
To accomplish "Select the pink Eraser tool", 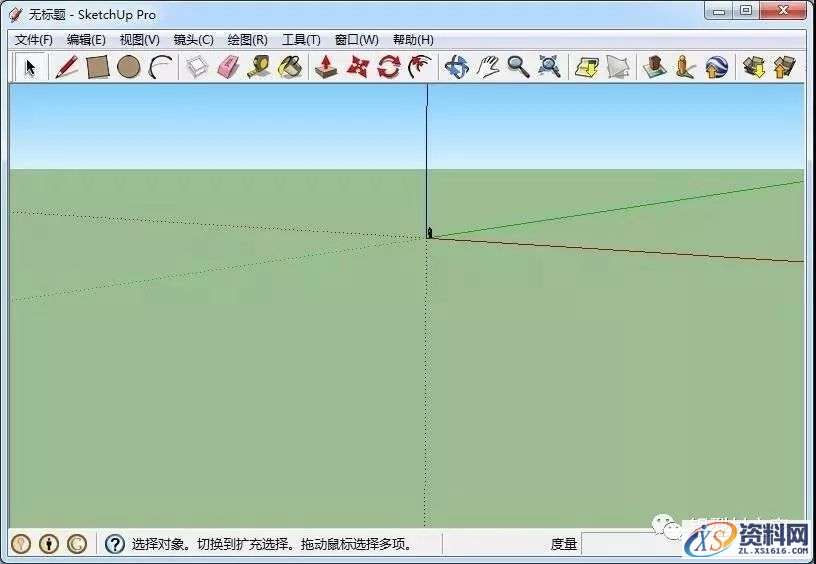I will [228, 67].
